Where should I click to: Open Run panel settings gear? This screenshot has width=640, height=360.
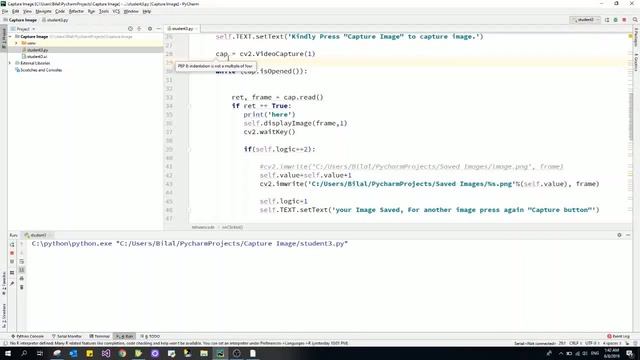[x=619, y=236]
